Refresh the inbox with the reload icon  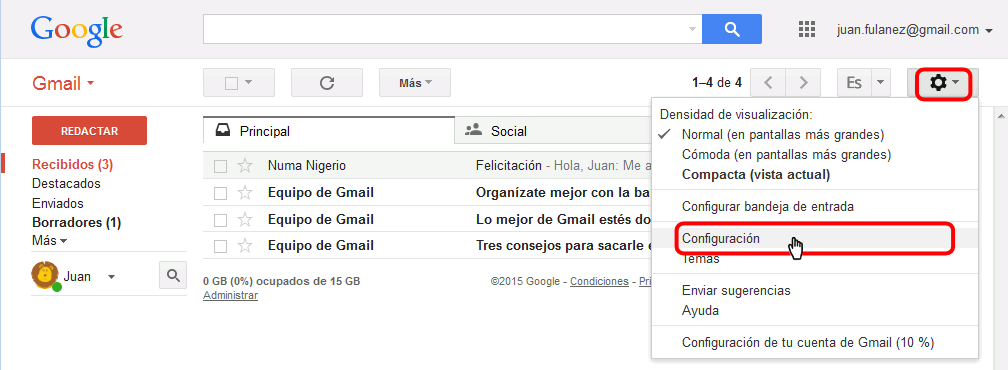coord(327,83)
